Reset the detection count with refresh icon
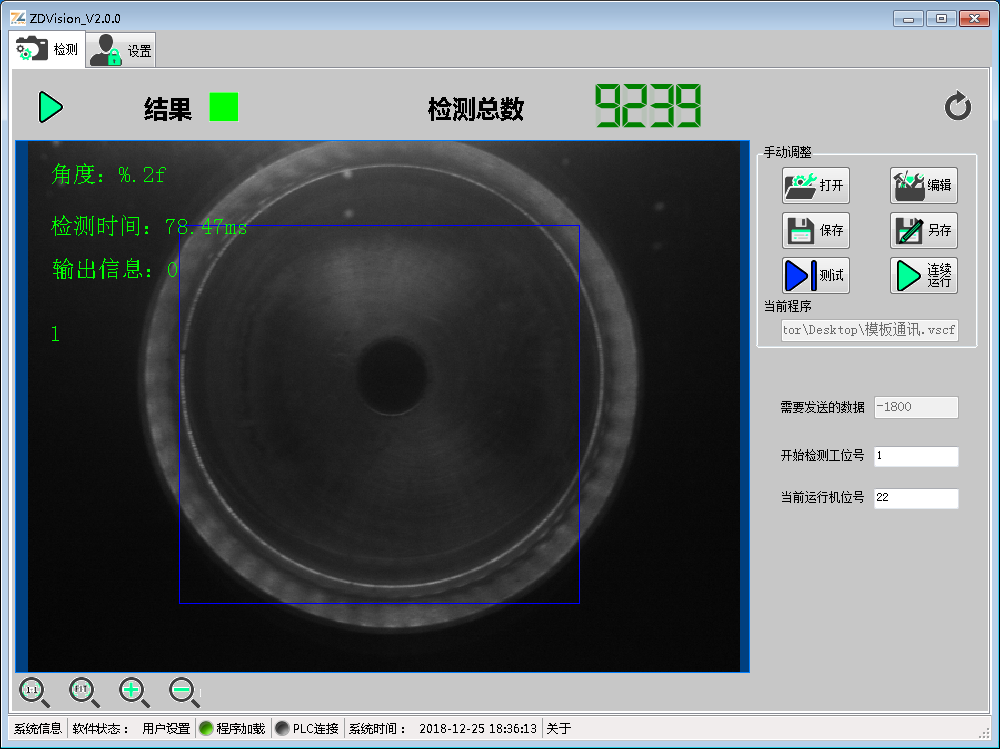Image resolution: width=1000 pixels, height=749 pixels. [x=957, y=106]
